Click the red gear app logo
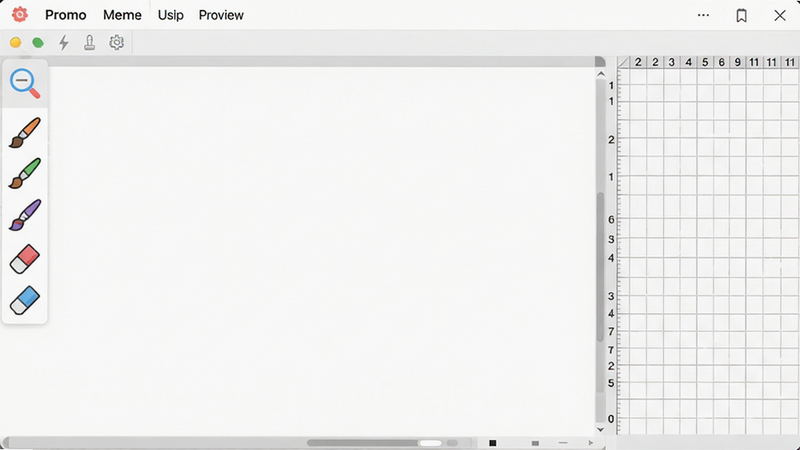The height and width of the screenshot is (450, 800). coord(19,15)
